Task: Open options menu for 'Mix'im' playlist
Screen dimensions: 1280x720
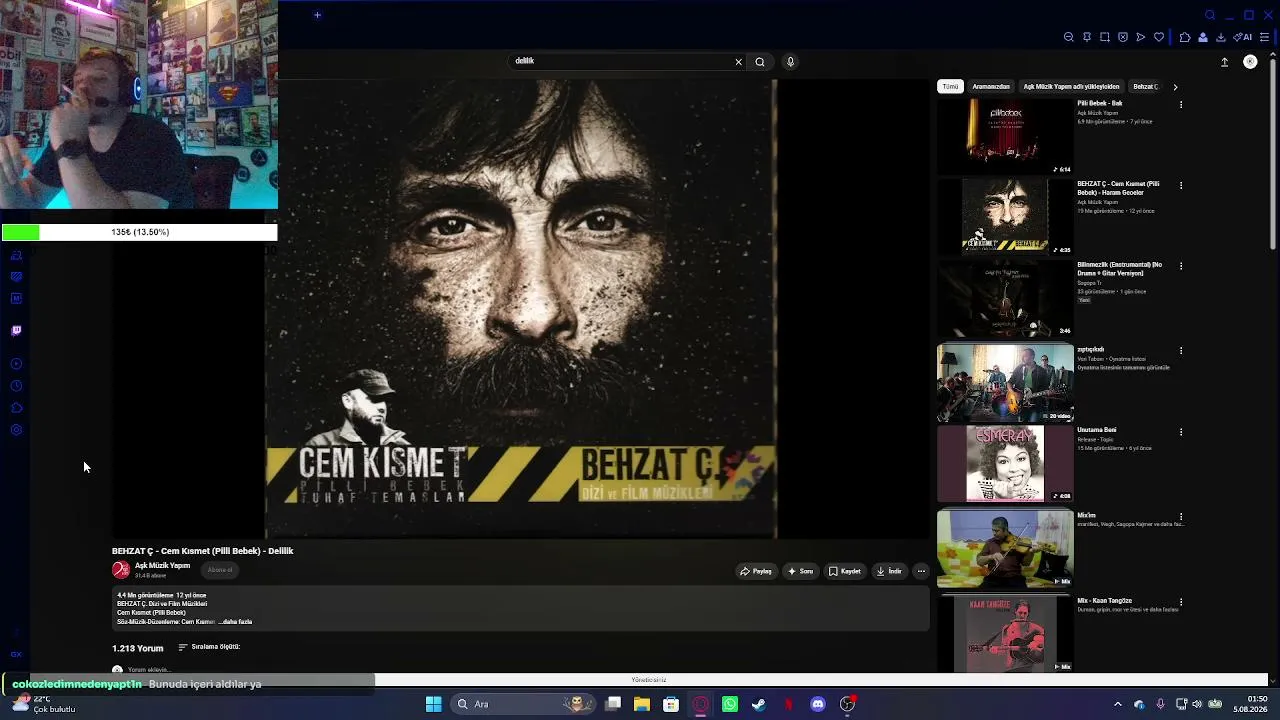Action: [1181, 517]
